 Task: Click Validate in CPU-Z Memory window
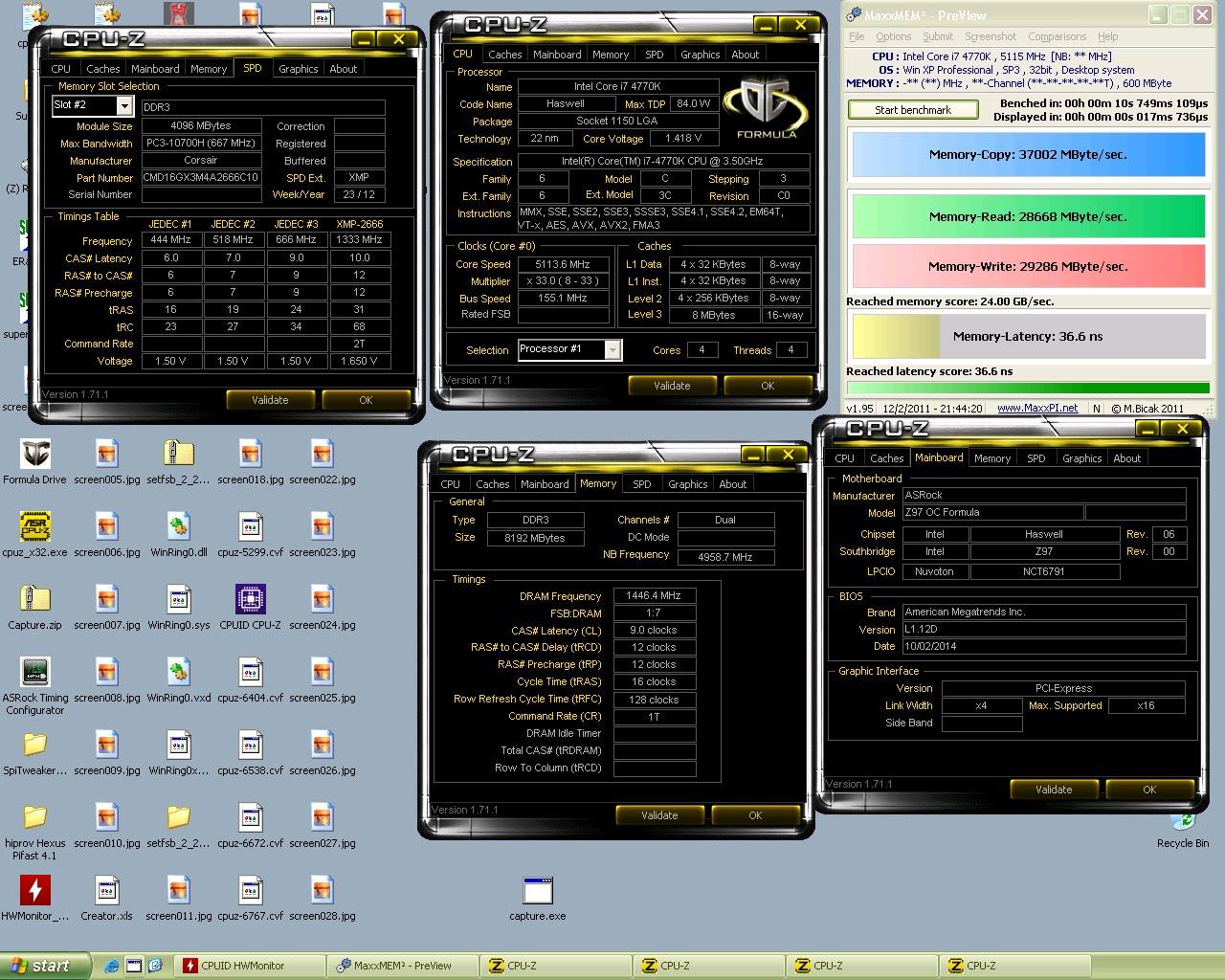coord(659,815)
